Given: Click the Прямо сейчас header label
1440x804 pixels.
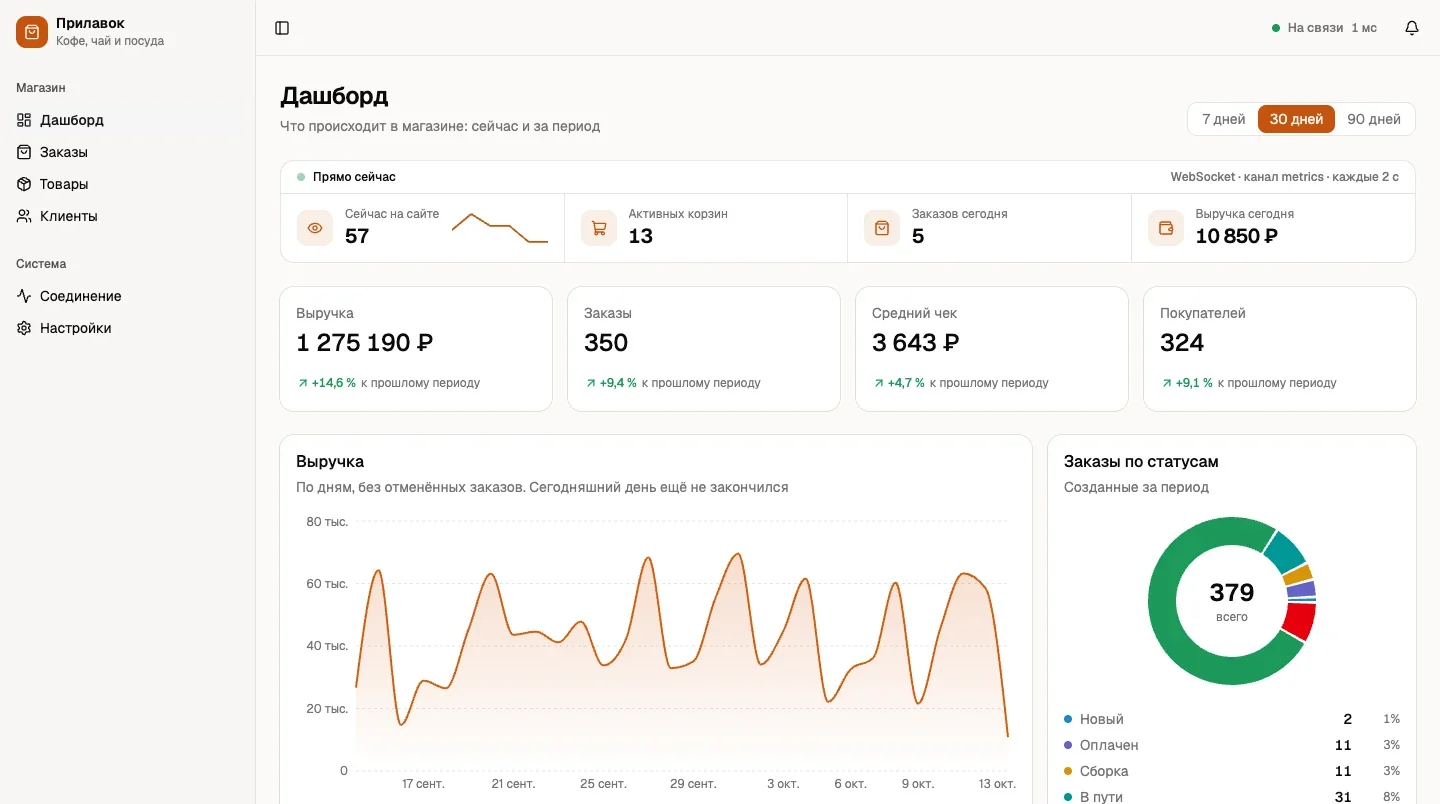Looking at the screenshot, I should (x=354, y=177).
